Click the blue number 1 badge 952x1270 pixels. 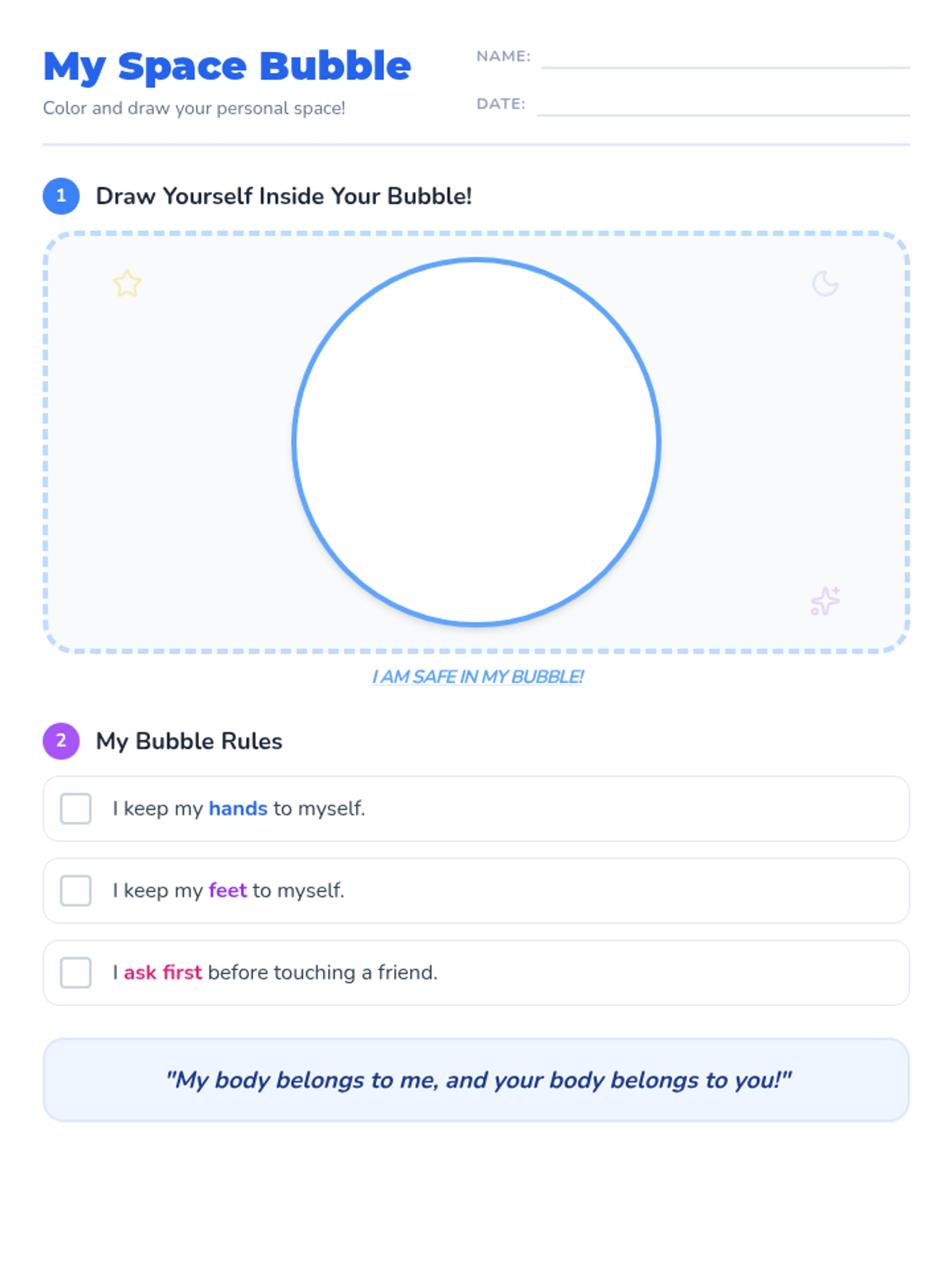click(x=61, y=196)
